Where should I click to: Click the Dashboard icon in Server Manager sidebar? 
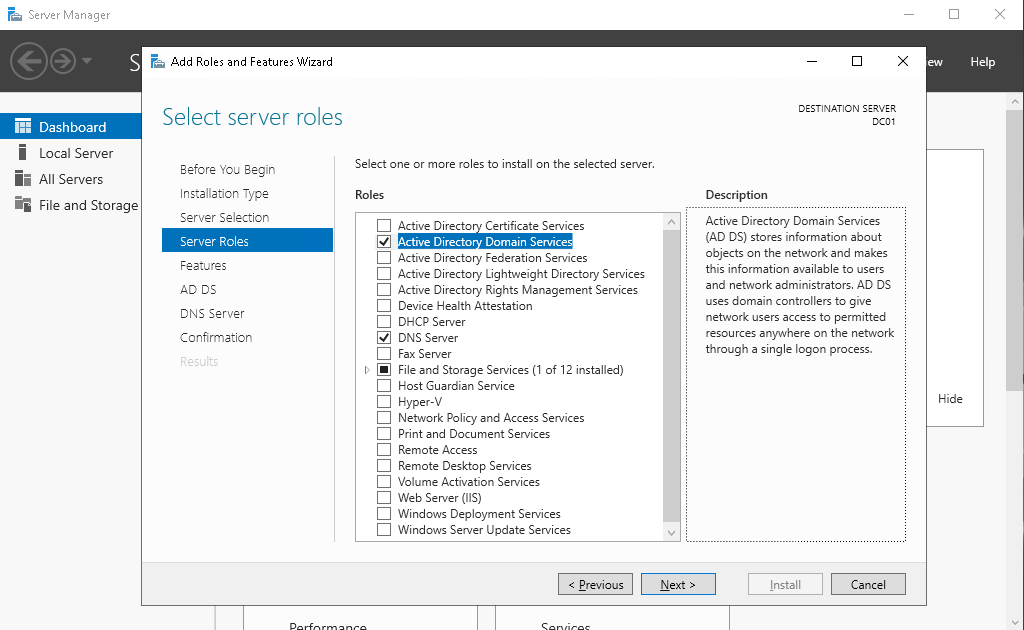(x=23, y=127)
